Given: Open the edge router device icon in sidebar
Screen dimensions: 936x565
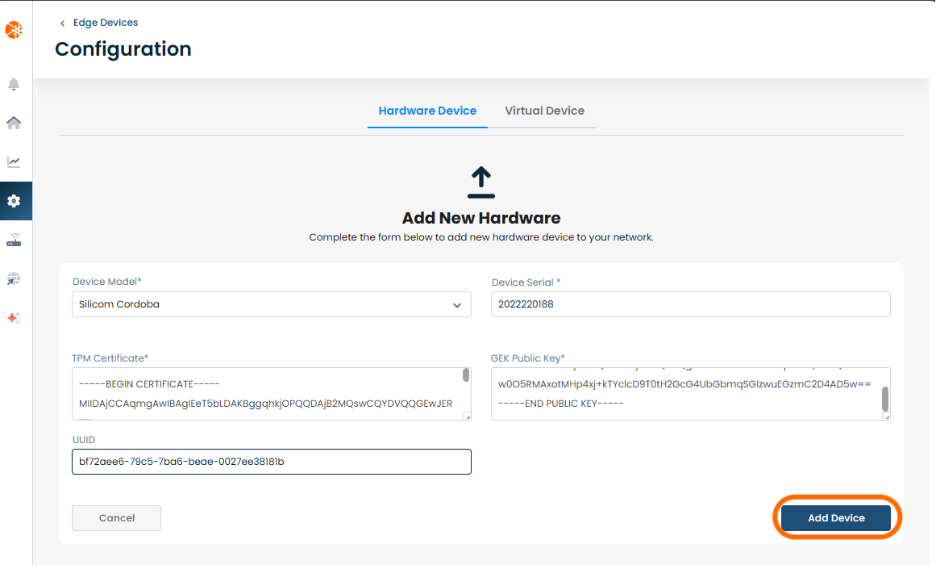Looking at the screenshot, I should (x=14, y=240).
